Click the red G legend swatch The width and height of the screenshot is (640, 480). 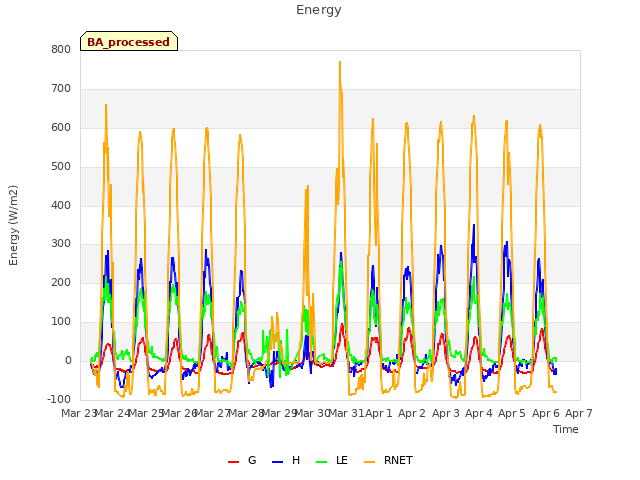[x=233, y=461]
